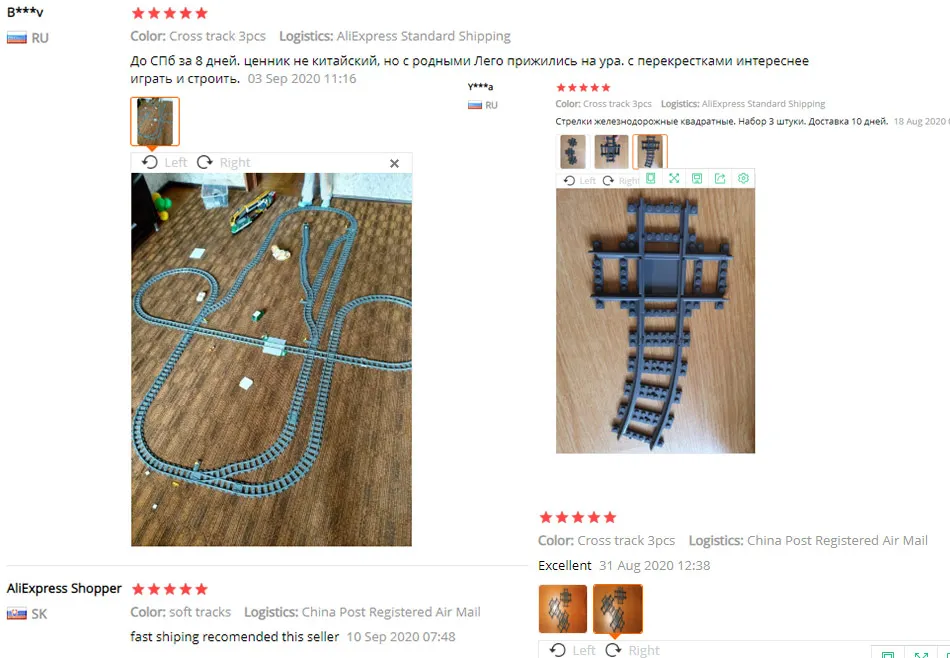Select B***v's small review thumbnail
The height and width of the screenshot is (658, 950).
154,121
